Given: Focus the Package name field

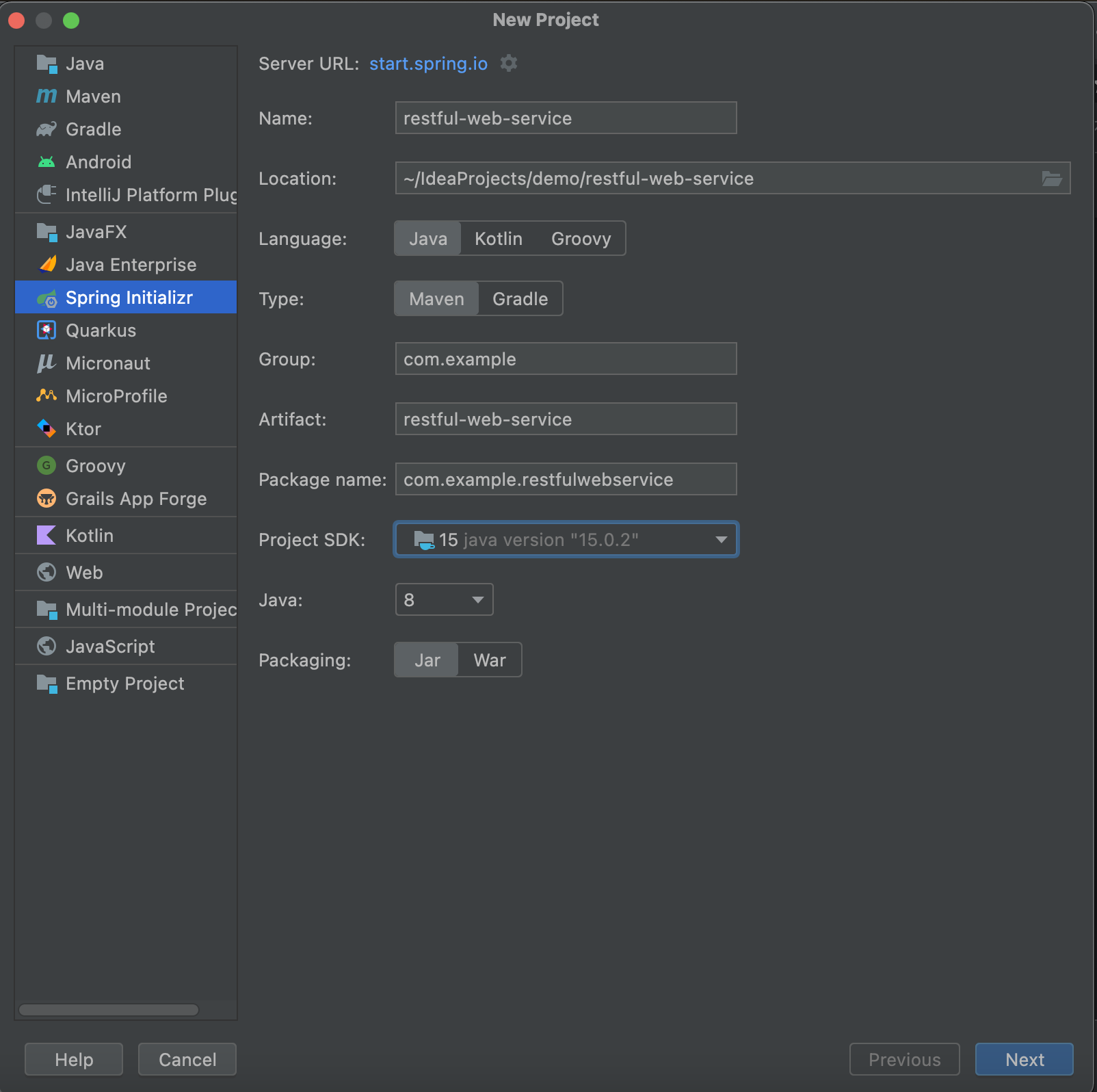Looking at the screenshot, I should coord(566,480).
